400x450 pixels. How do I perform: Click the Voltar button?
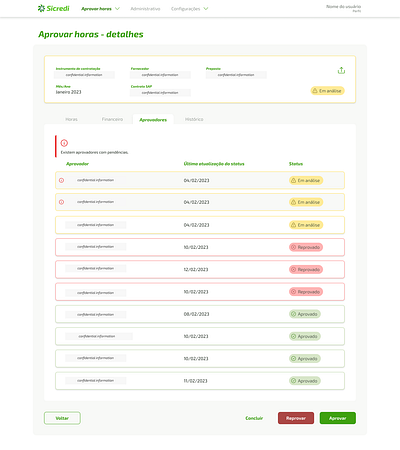point(62,418)
